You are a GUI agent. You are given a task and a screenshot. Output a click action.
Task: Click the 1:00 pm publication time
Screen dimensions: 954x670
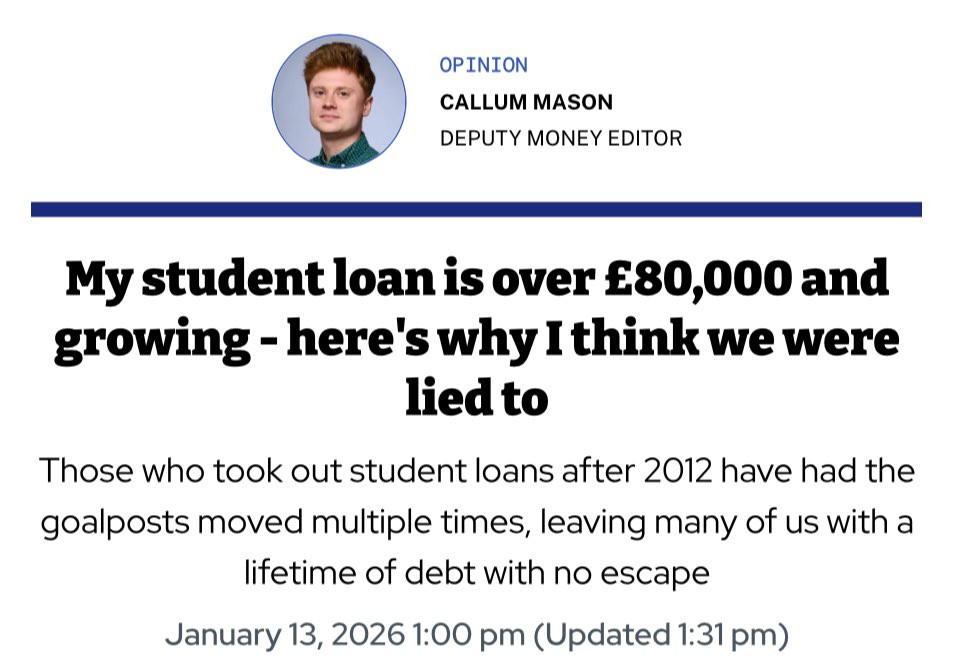click(x=468, y=635)
